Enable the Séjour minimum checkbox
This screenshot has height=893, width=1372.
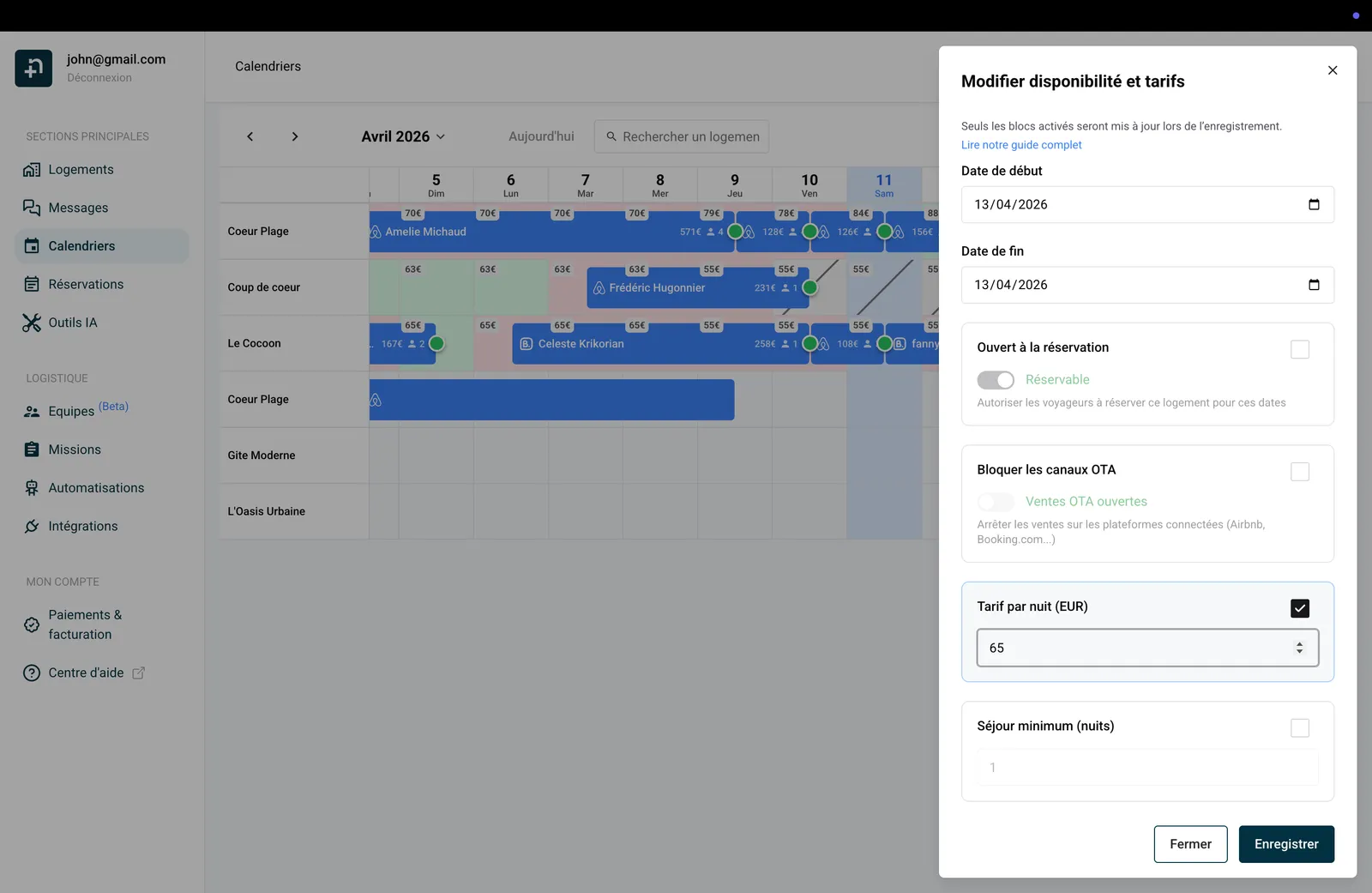pos(1300,728)
